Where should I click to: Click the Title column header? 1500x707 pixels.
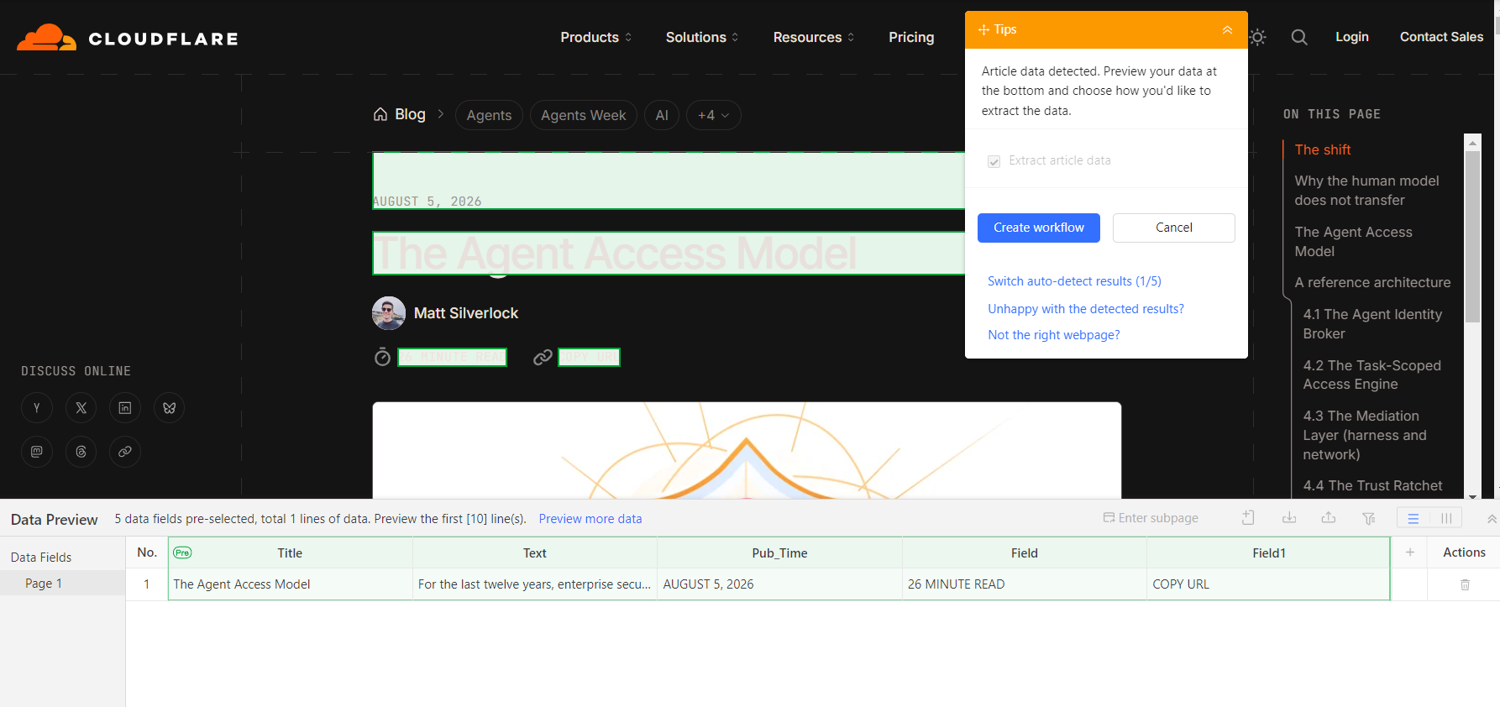[x=290, y=553]
